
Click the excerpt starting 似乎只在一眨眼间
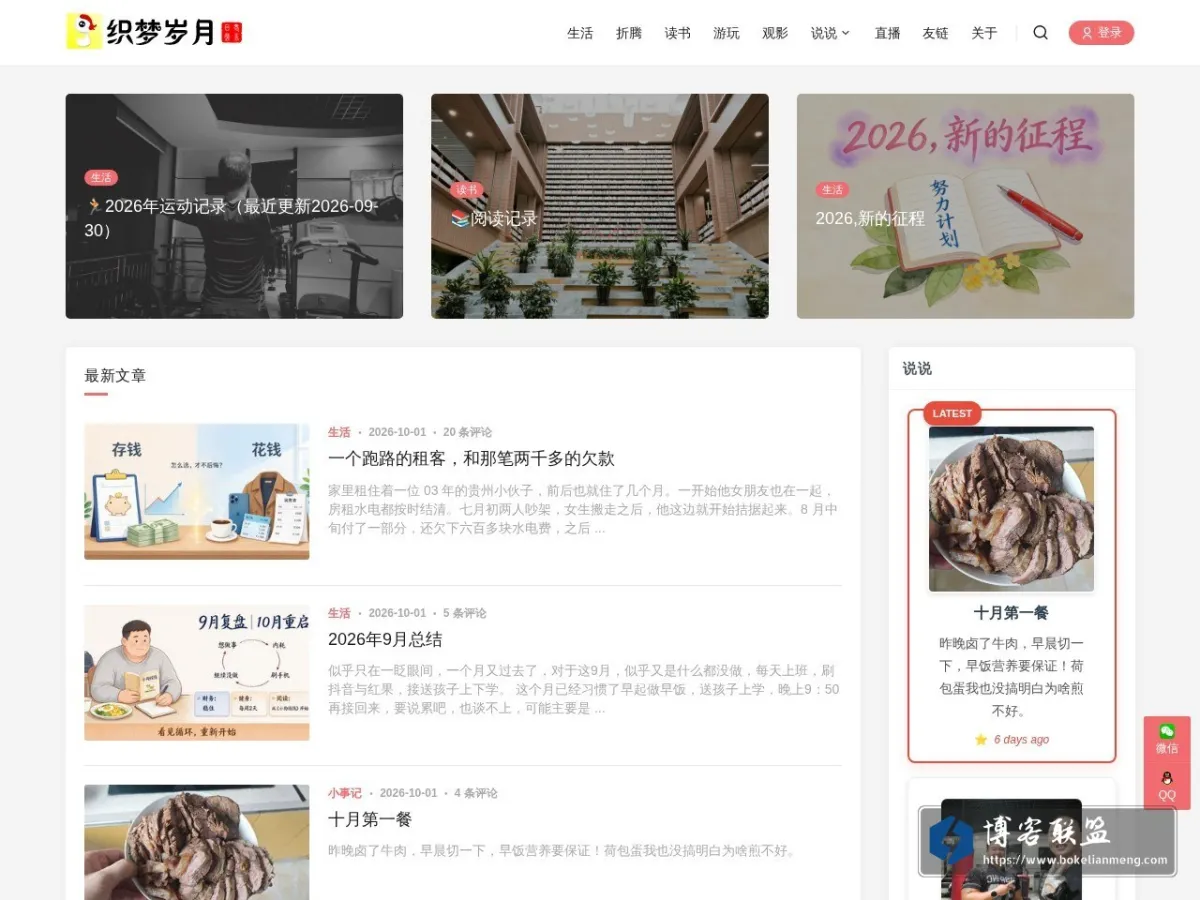pyautogui.click(x=584, y=689)
